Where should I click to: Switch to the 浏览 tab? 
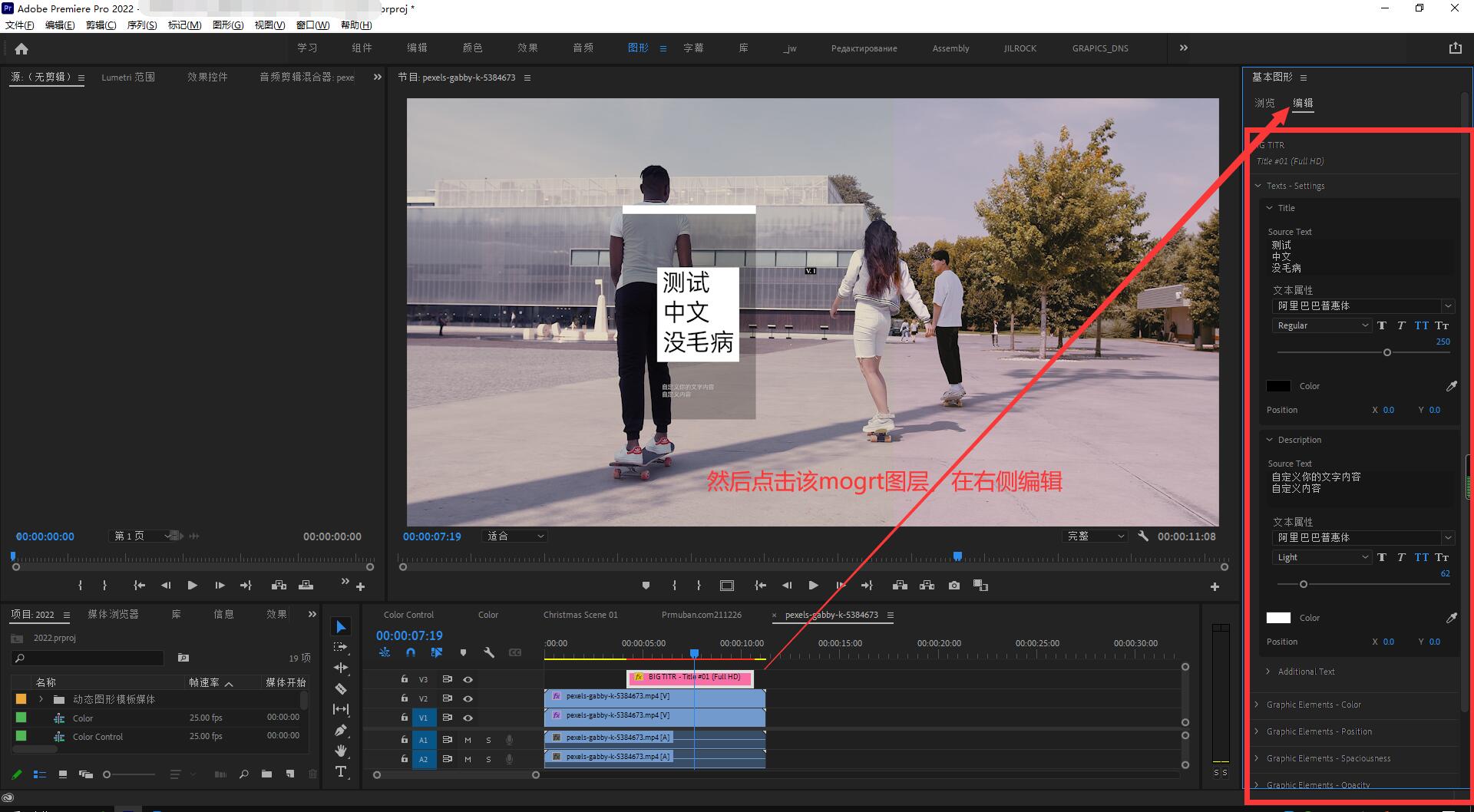point(1264,103)
